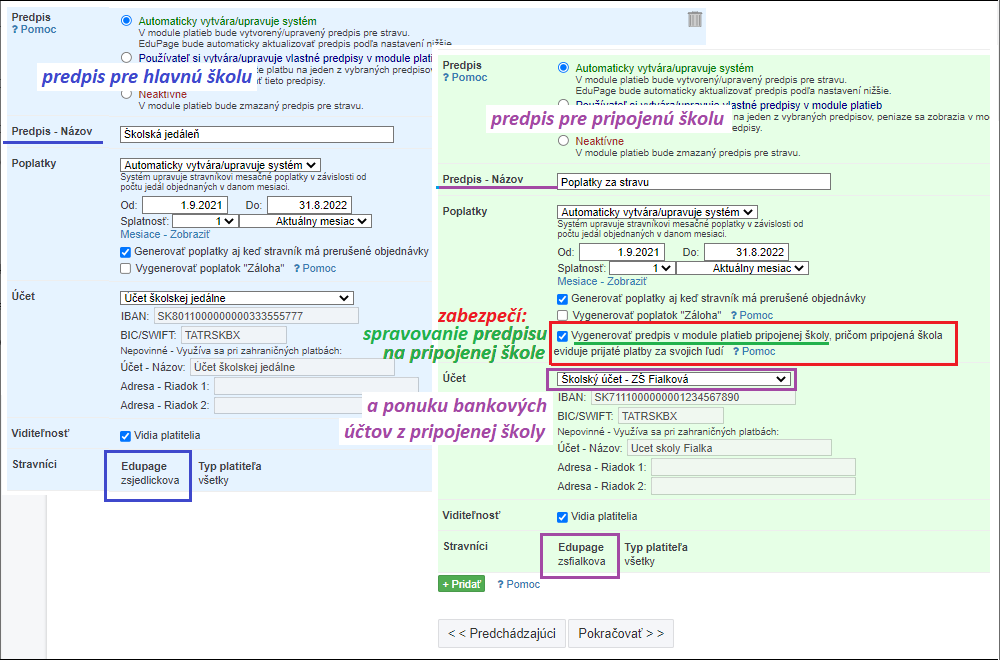The image size is (1000, 660).
Task: Click 'Do' date field in blue panel
Action: (309, 205)
